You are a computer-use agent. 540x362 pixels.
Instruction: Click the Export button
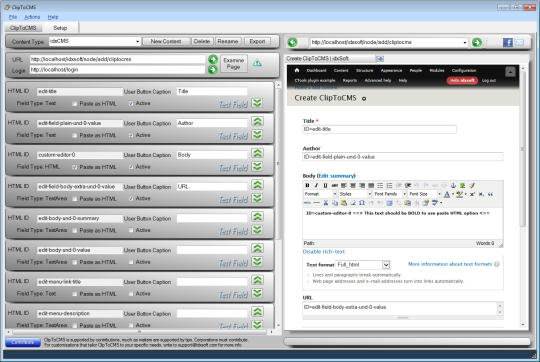[x=257, y=41]
